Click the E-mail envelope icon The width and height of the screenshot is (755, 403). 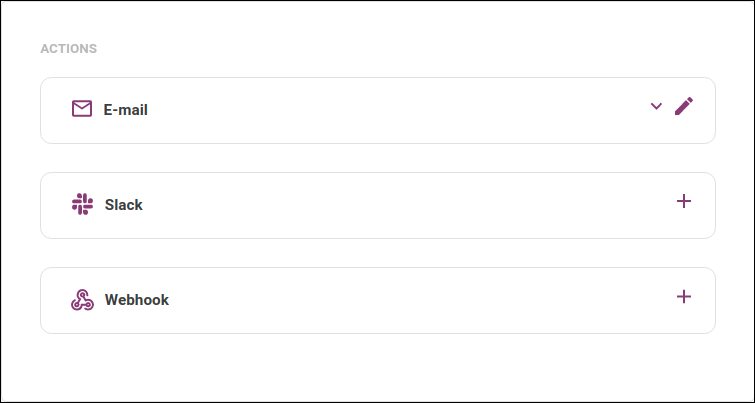click(x=82, y=109)
